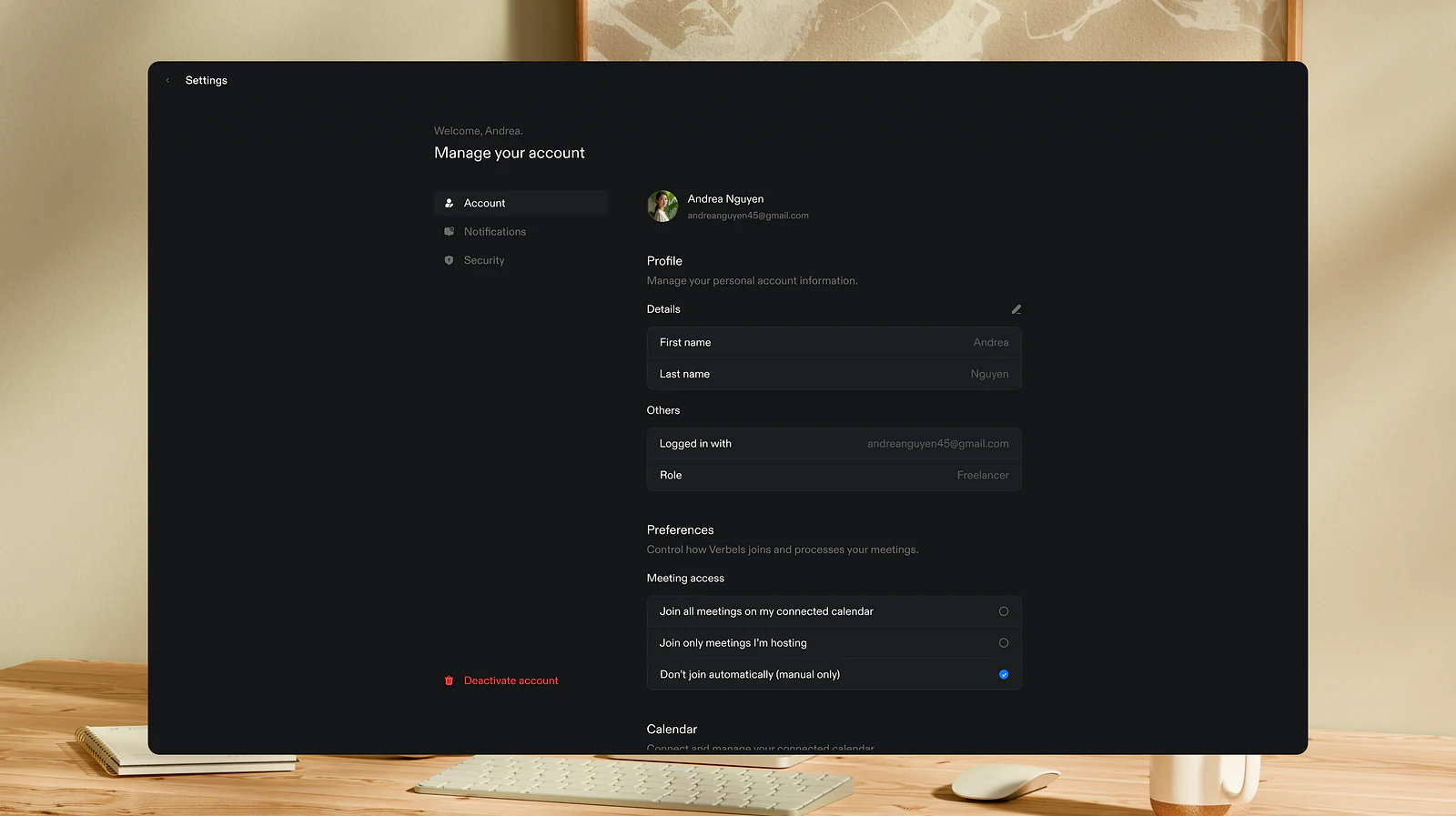Click the Account person icon in sidebar
This screenshot has width=1456, height=816.
click(x=449, y=203)
